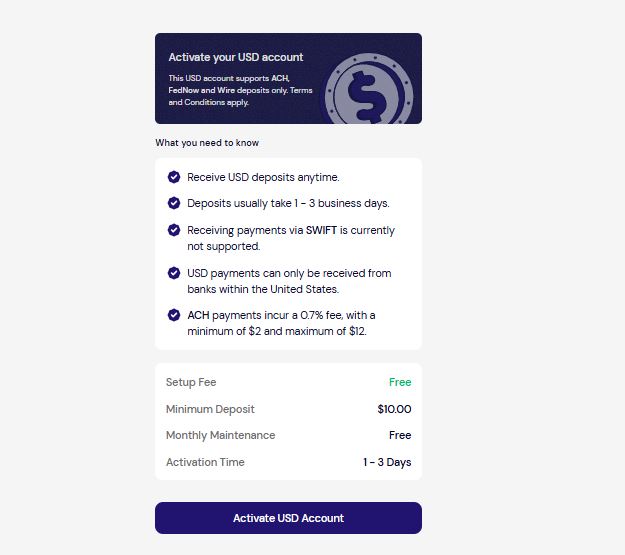This screenshot has height=555, width=625.
Task: Click the Monthly Maintenance Free value
Action: click(x=400, y=435)
